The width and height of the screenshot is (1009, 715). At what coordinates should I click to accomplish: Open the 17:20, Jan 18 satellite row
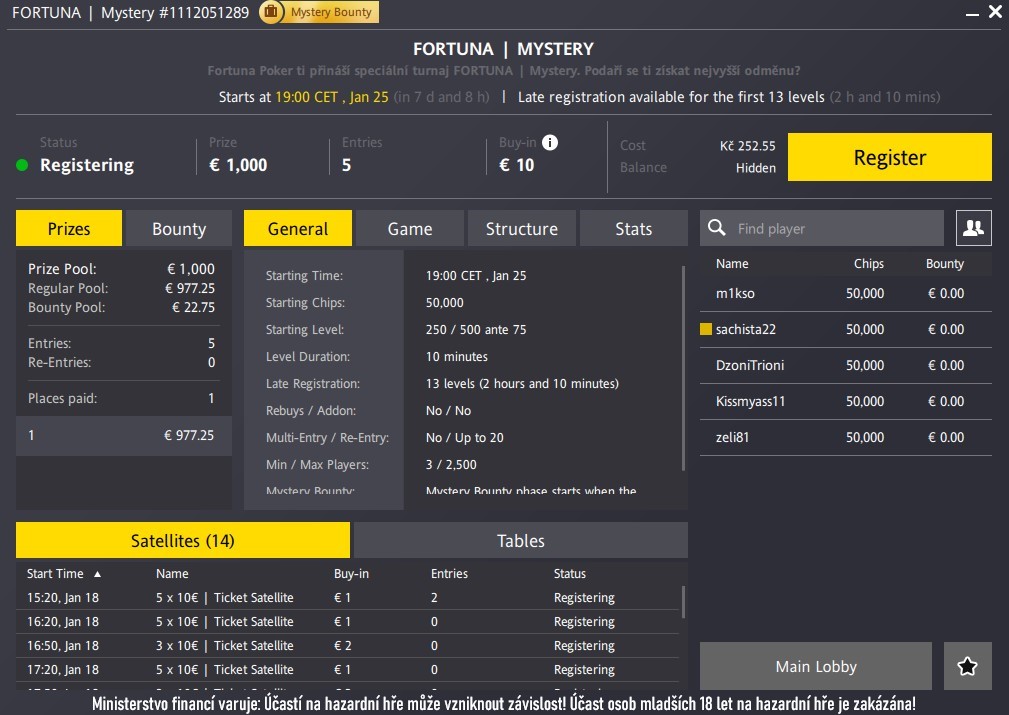(347, 669)
